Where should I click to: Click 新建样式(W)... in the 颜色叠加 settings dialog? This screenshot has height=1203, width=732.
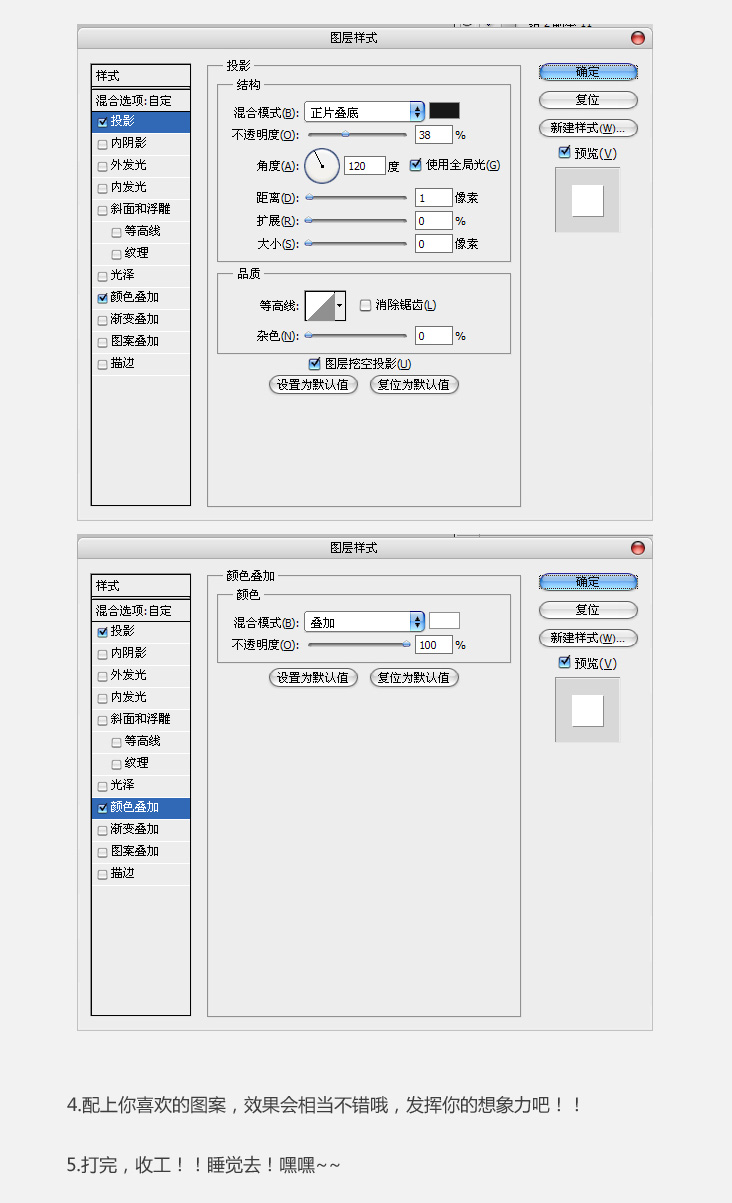588,638
